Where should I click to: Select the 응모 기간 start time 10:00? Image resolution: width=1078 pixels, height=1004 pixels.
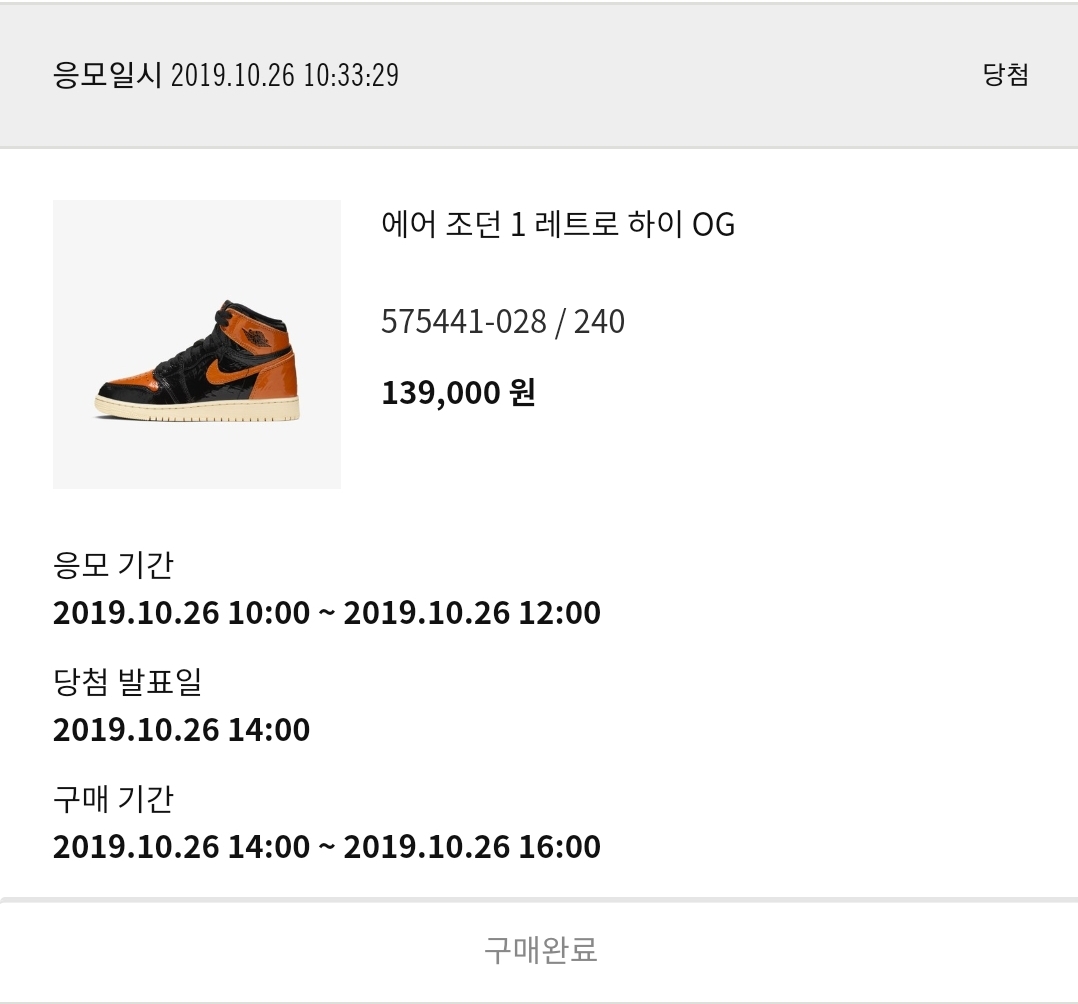(x=269, y=612)
